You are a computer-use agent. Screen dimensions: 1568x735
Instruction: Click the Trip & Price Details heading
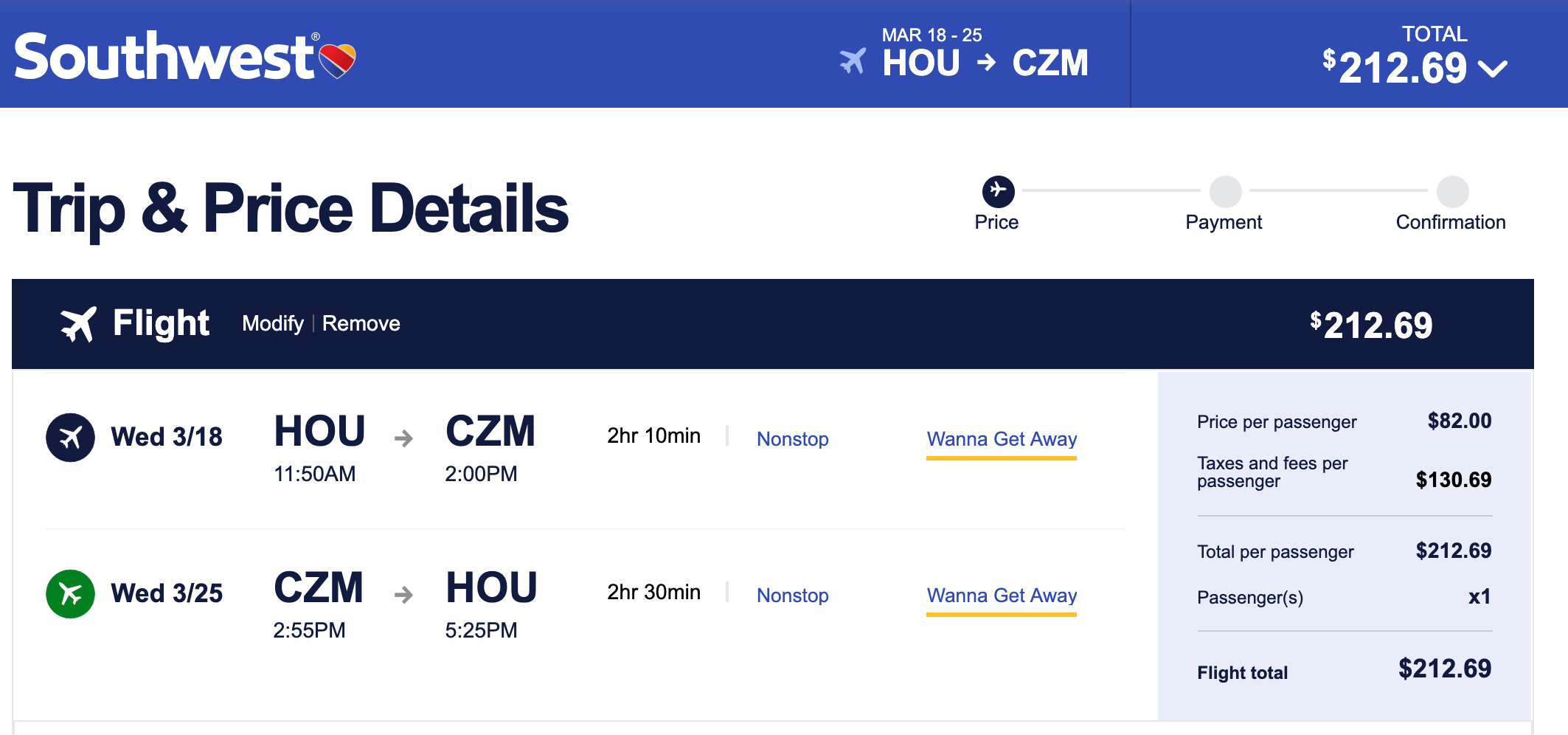click(291, 209)
